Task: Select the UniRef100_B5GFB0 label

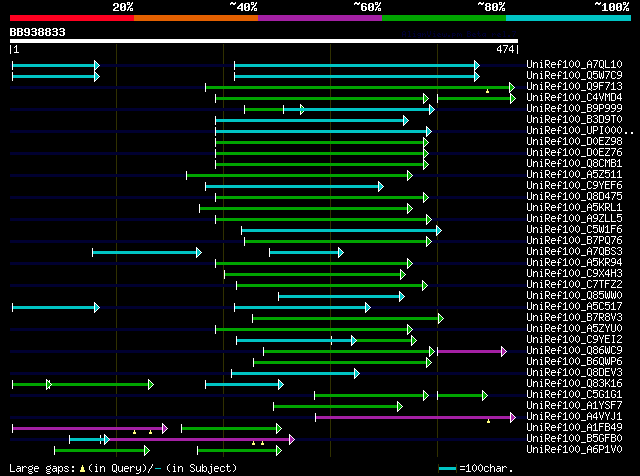Action: 574,439
